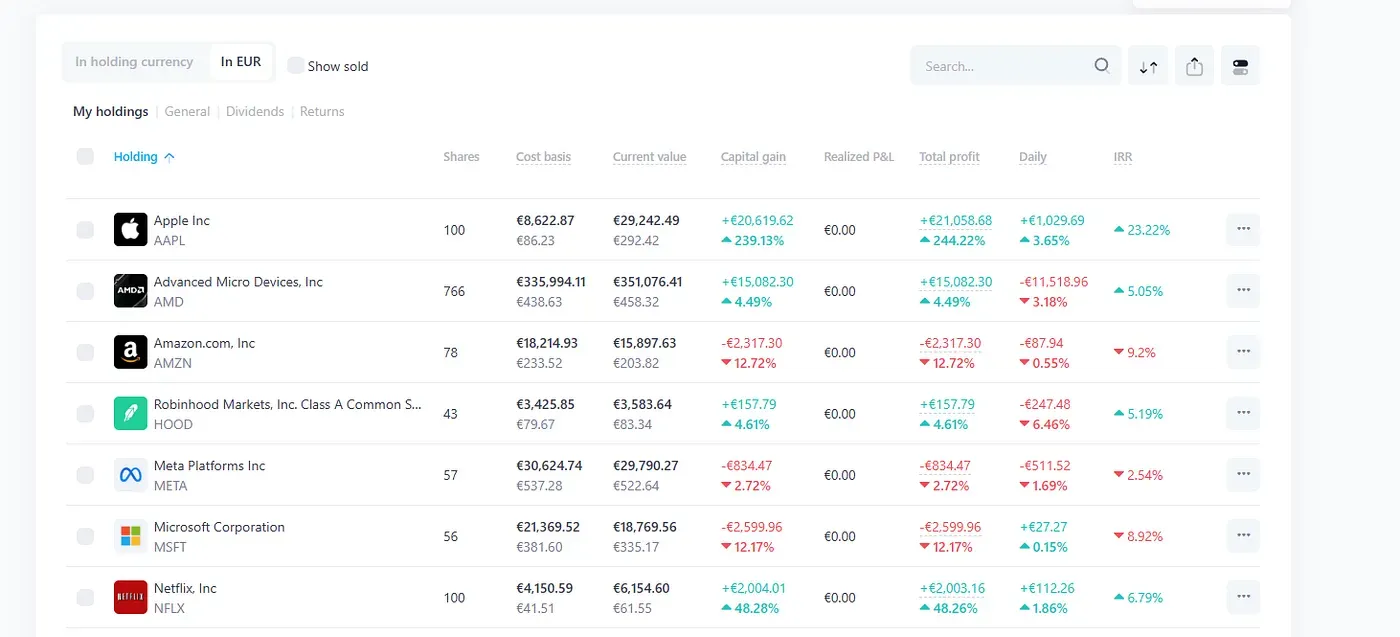1400x637 pixels.
Task: Click Netflix's total profit +€2,003.16
Action: click(x=953, y=588)
